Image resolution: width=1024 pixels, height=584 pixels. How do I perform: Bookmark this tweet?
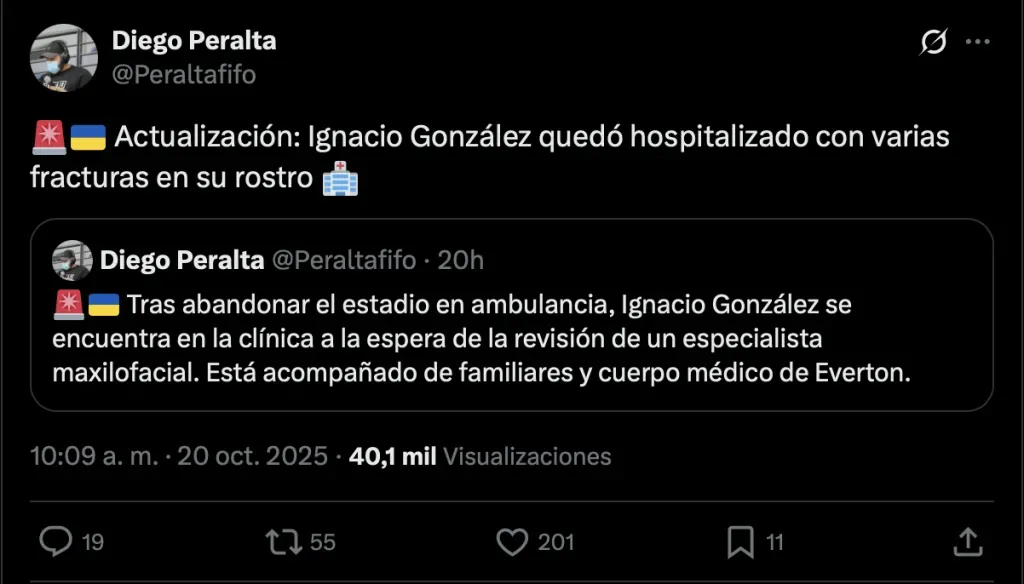[740, 541]
